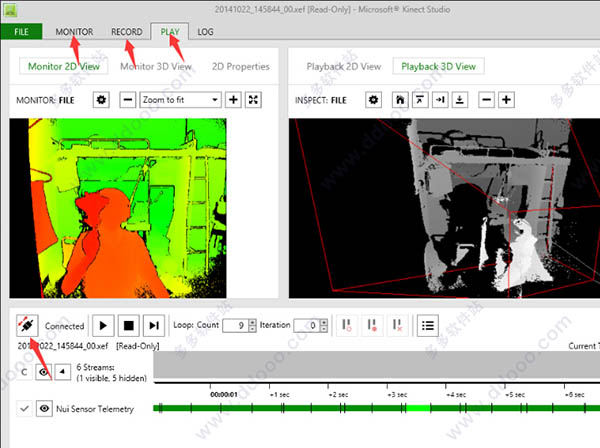This screenshot has width=600, height=448.
Task: Open the Zoom to fit dropdown
Action: [x=180, y=100]
